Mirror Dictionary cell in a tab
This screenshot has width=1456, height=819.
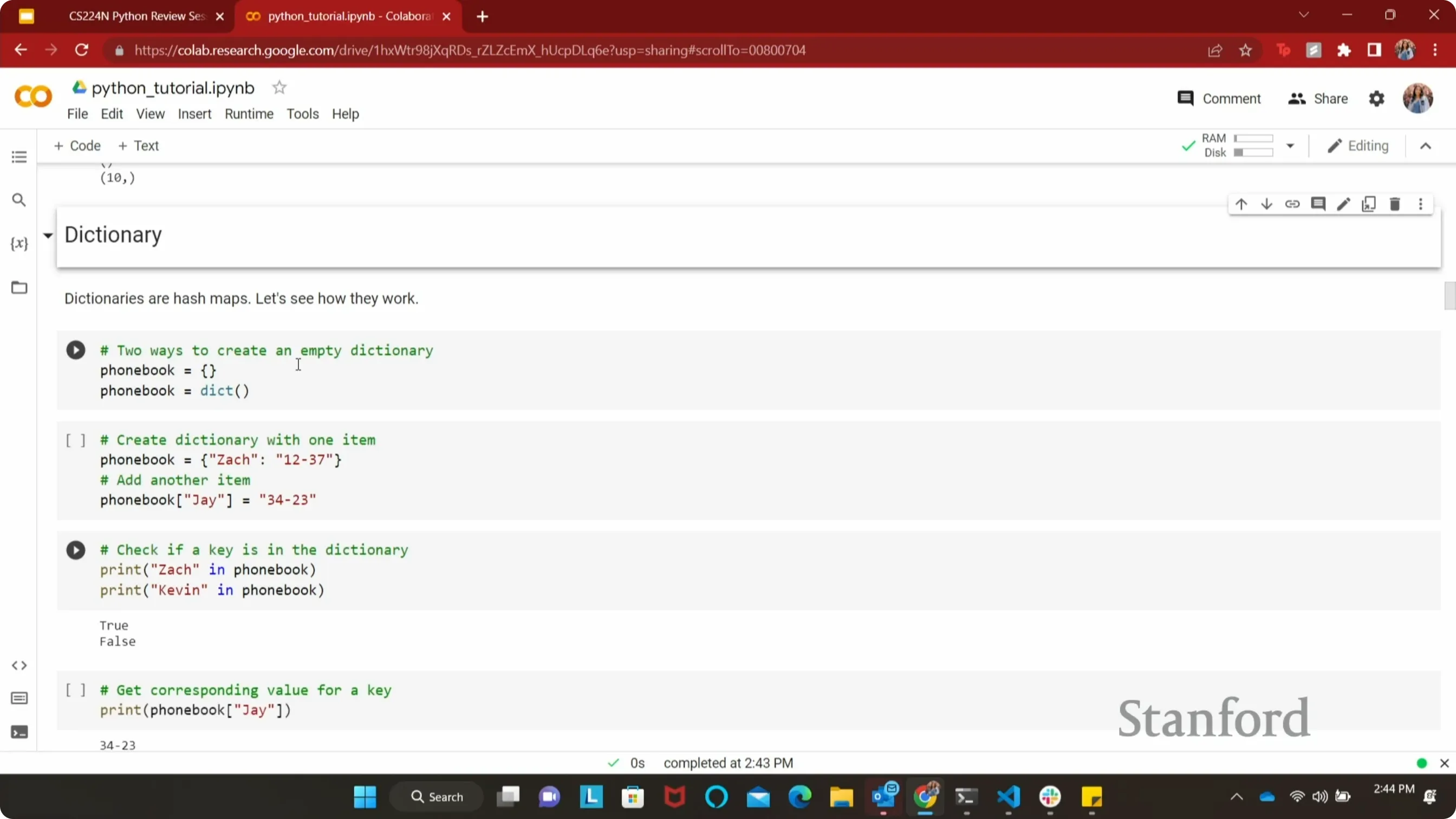pyautogui.click(x=1369, y=204)
